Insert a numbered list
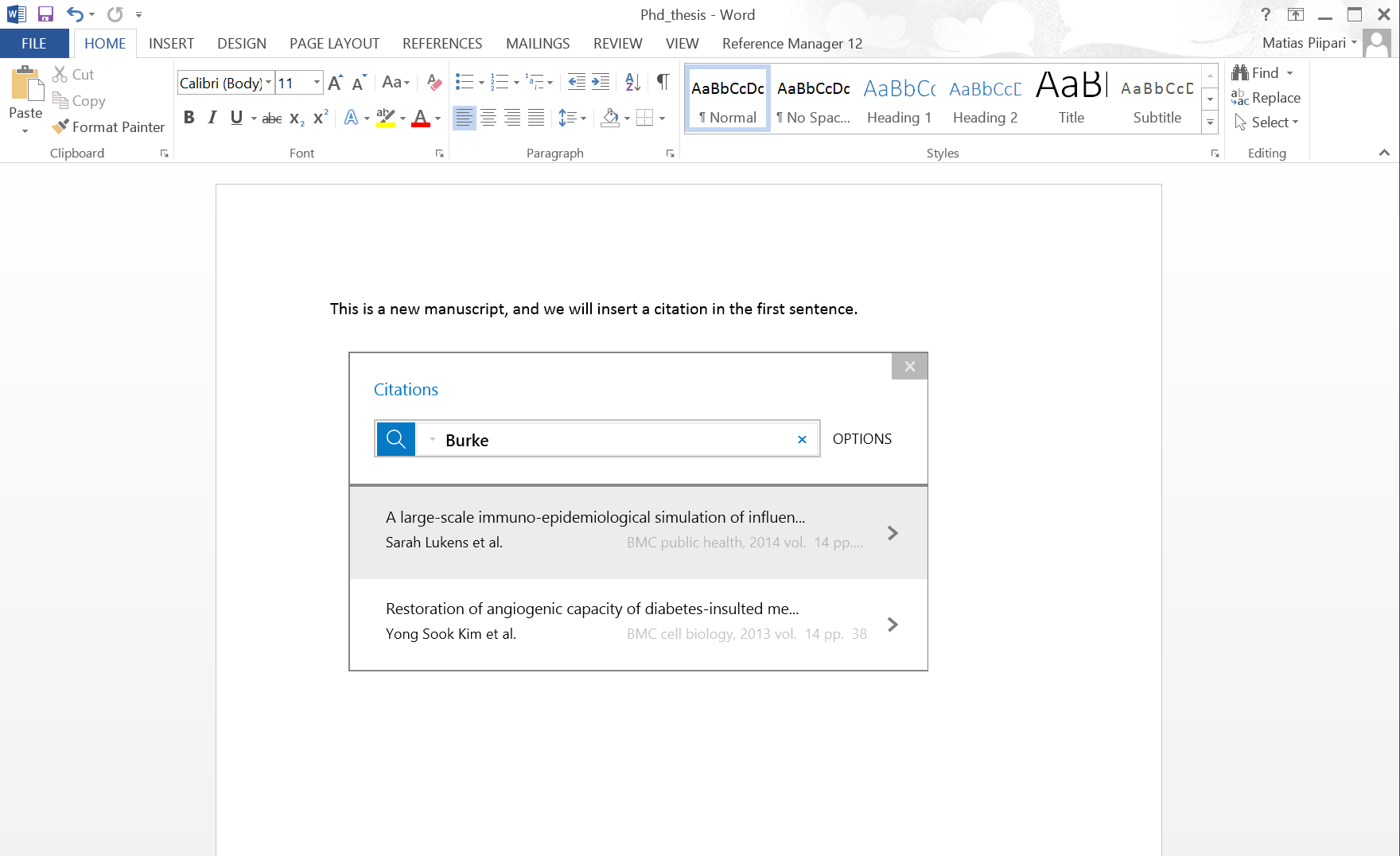The height and width of the screenshot is (856, 1400). (500, 82)
